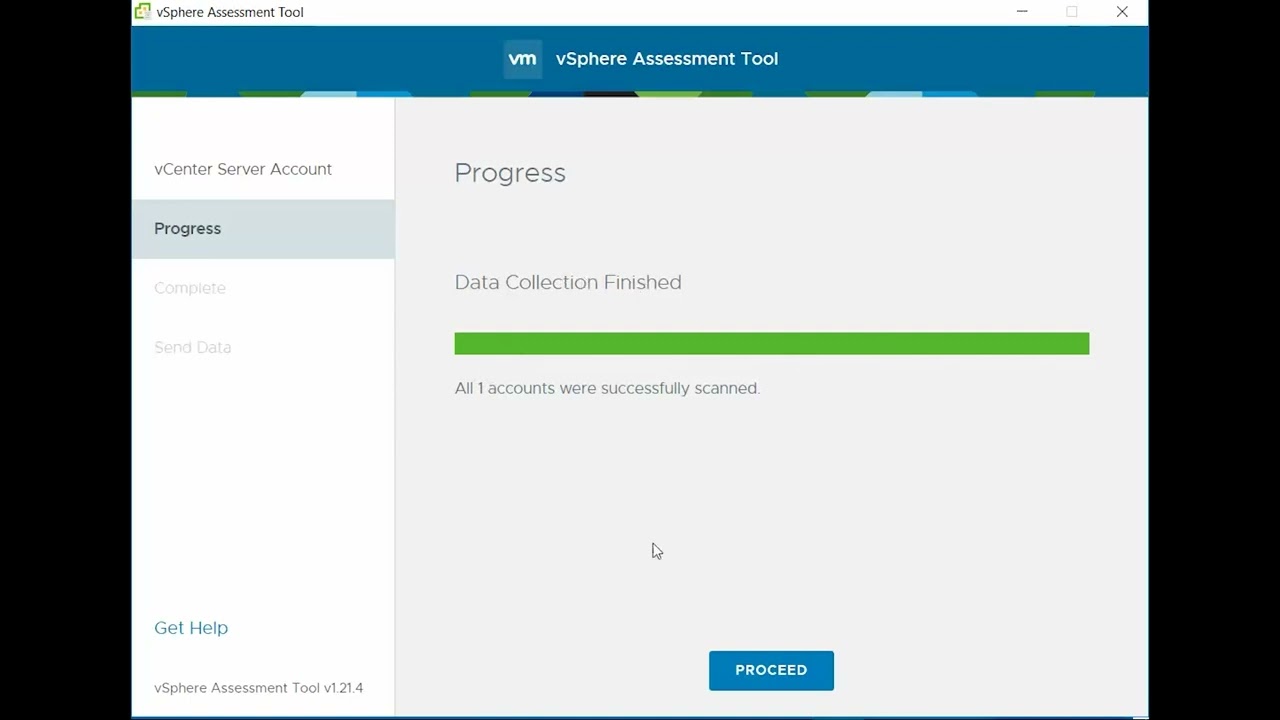The width and height of the screenshot is (1280, 720).
Task: Select the Progress step in sidebar
Action: tap(263, 229)
